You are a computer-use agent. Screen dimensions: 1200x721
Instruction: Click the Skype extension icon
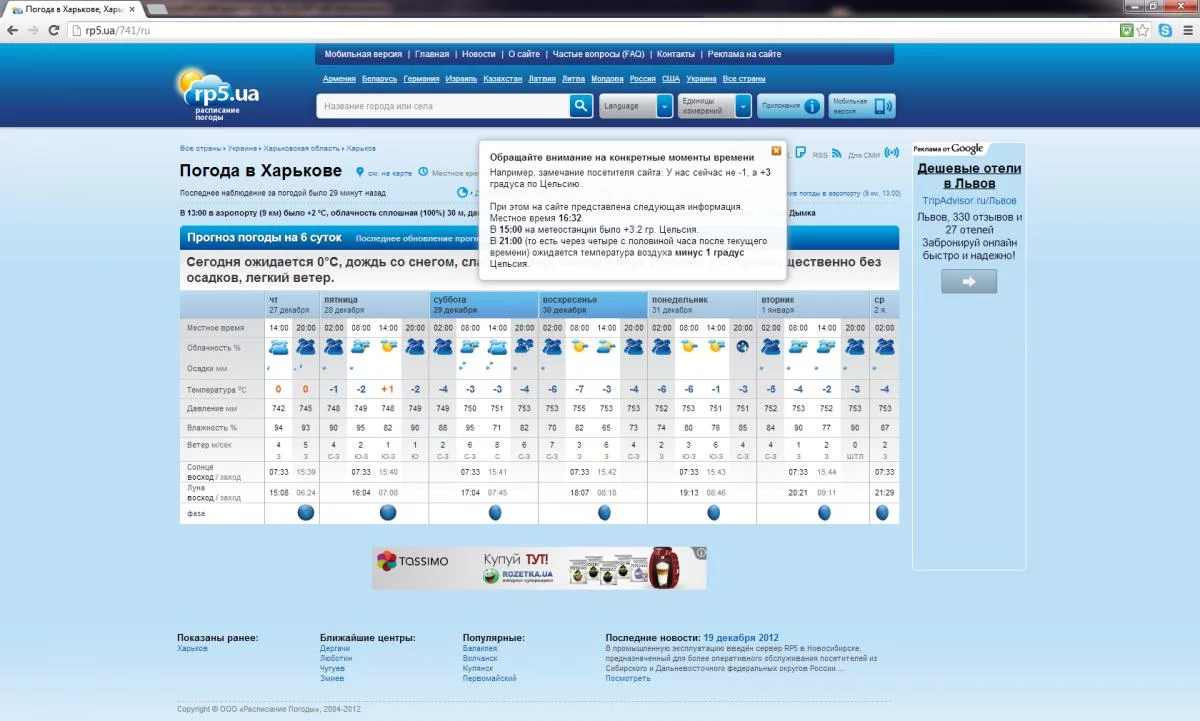pos(1165,30)
